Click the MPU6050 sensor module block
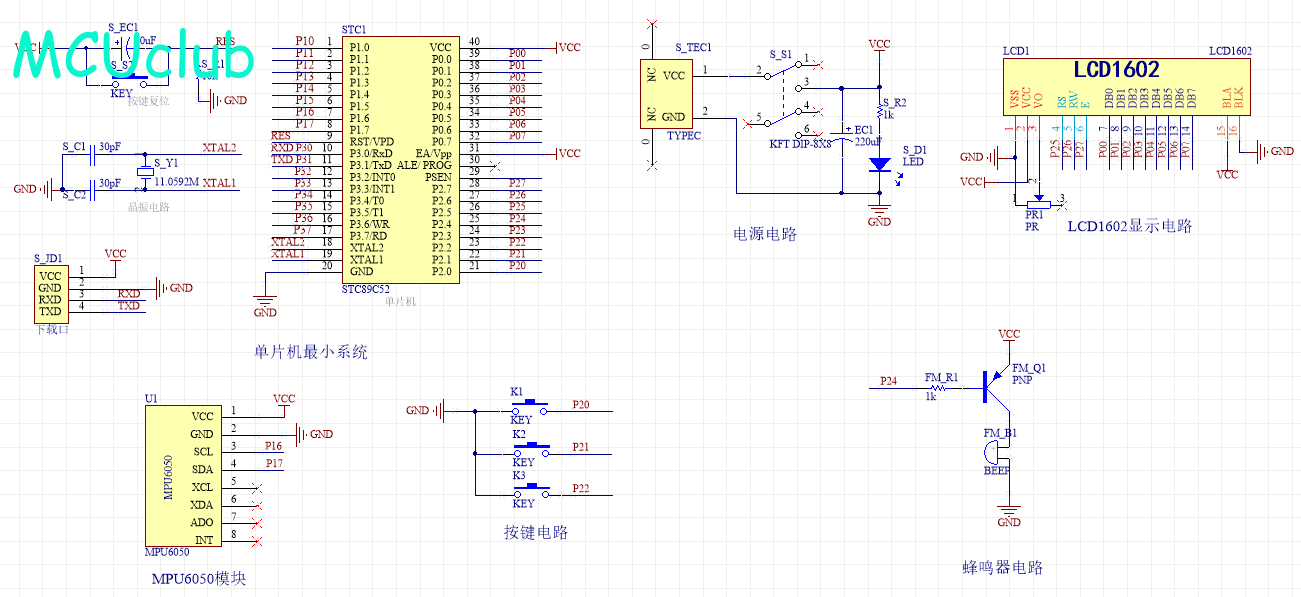 pos(181,475)
